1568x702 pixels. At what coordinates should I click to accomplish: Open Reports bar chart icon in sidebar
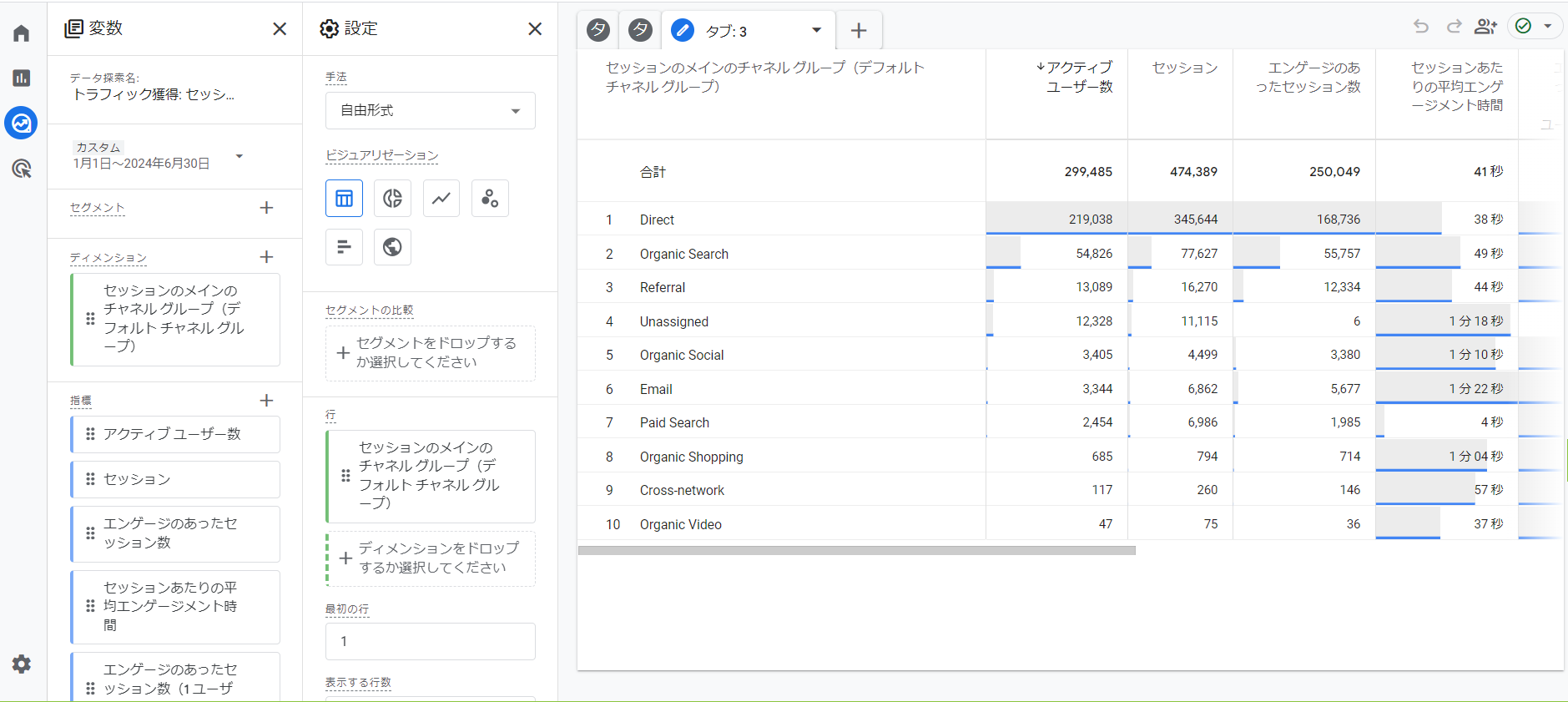pos(22,78)
